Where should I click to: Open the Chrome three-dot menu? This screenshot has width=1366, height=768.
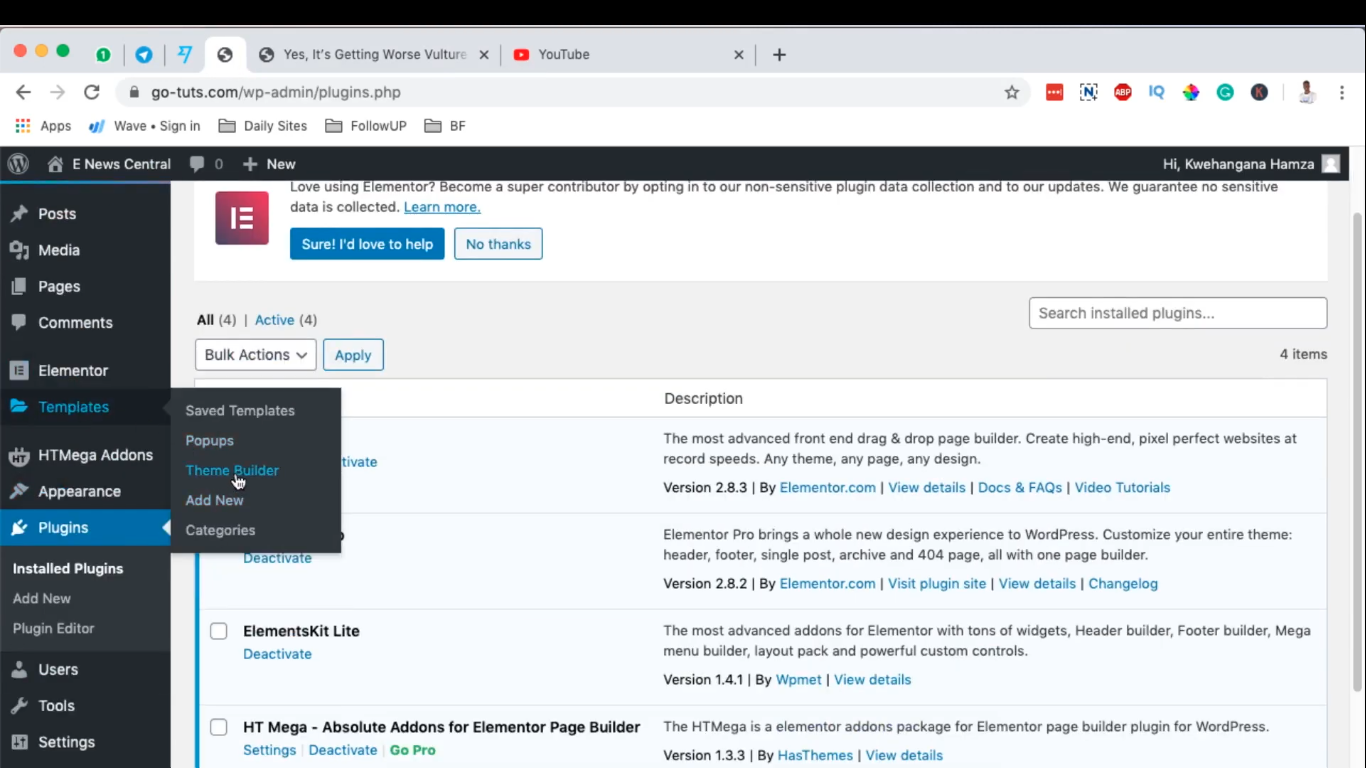pyautogui.click(x=1342, y=92)
